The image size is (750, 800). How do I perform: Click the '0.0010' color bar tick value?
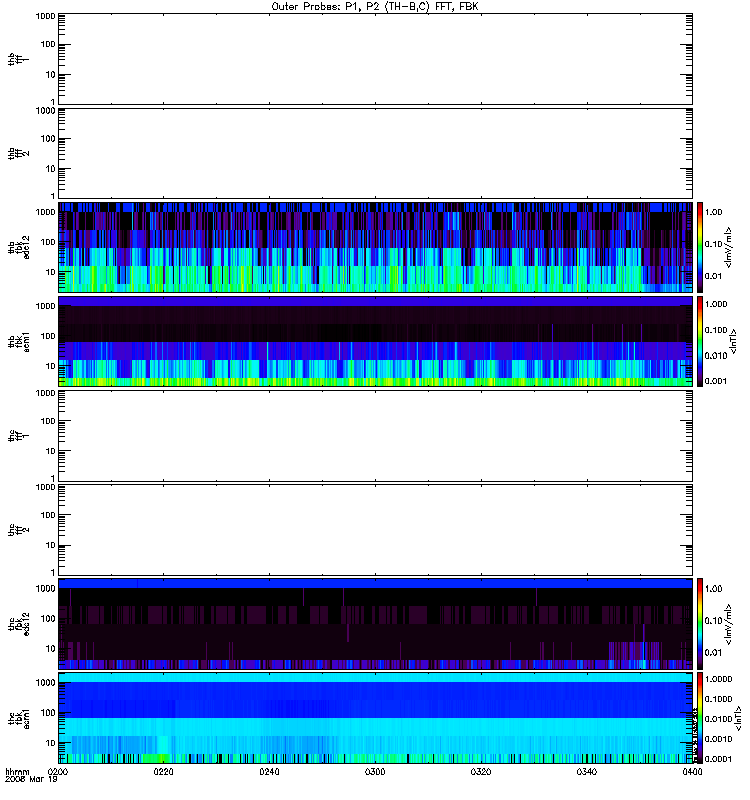718,739
